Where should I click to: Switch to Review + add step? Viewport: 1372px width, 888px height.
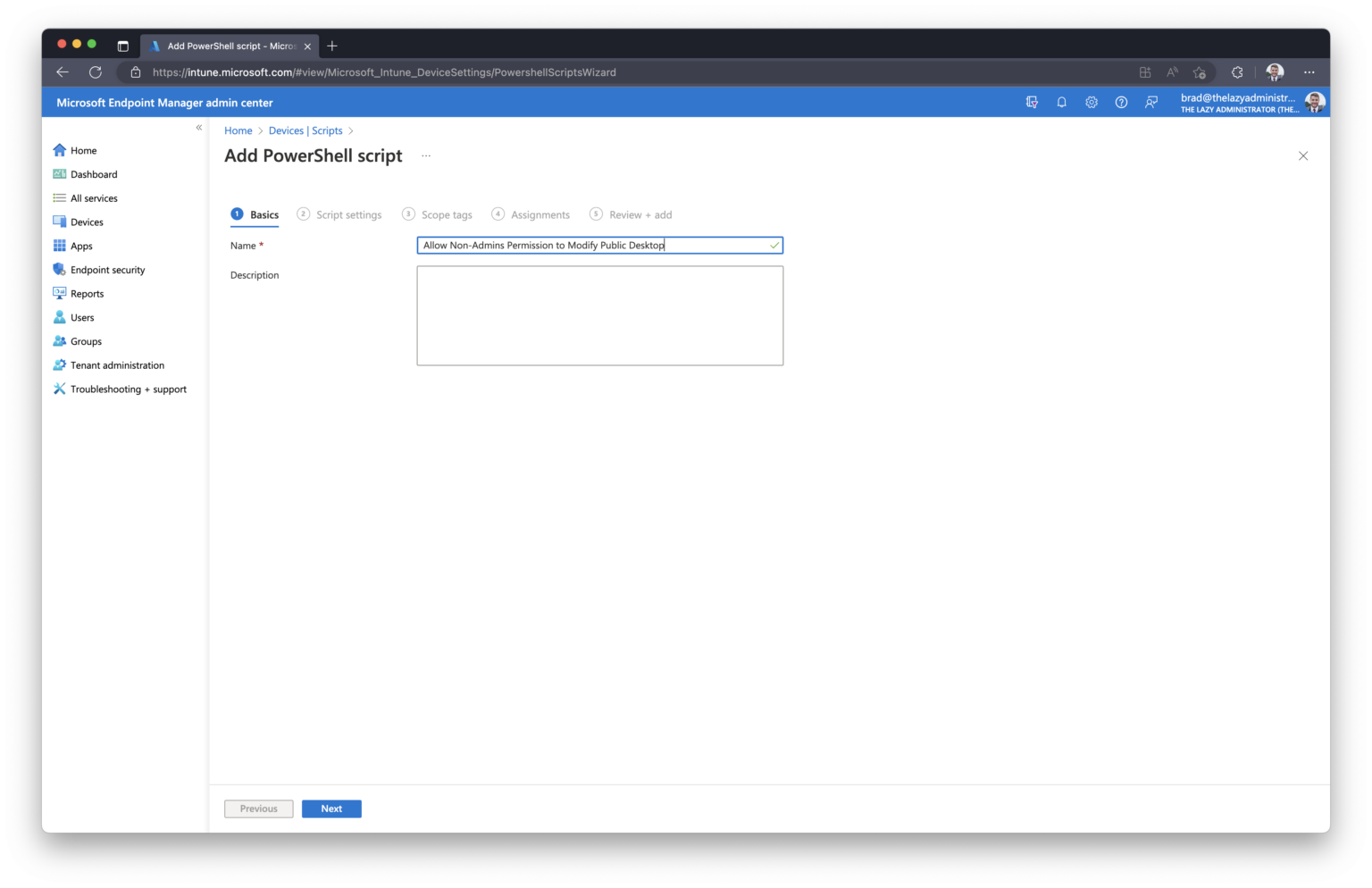pos(631,214)
